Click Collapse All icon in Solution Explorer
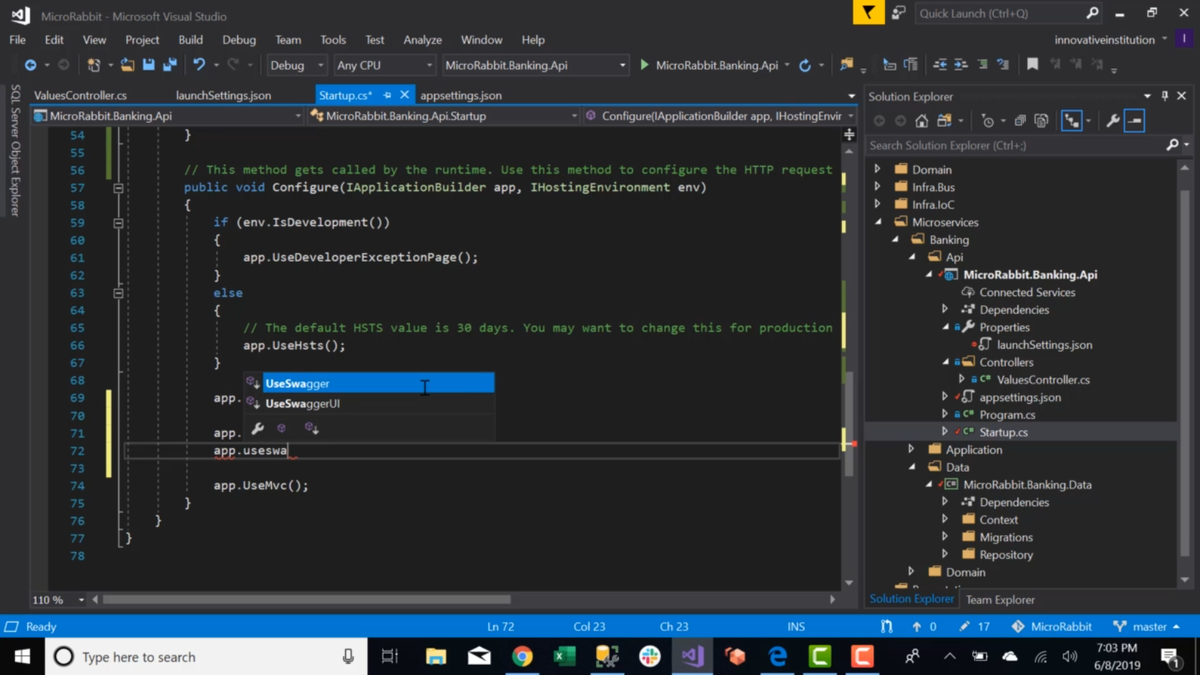Viewport: 1200px width, 675px height. pos(1020,121)
